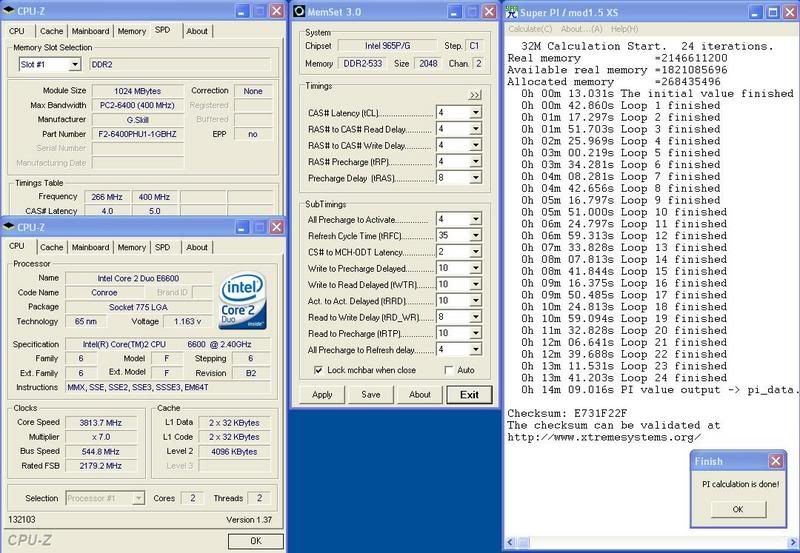Open the Act. to Act. Delayed (tRRD) dropdown
This screenshot has height=553, width=800.
click(x=475, y=300)
